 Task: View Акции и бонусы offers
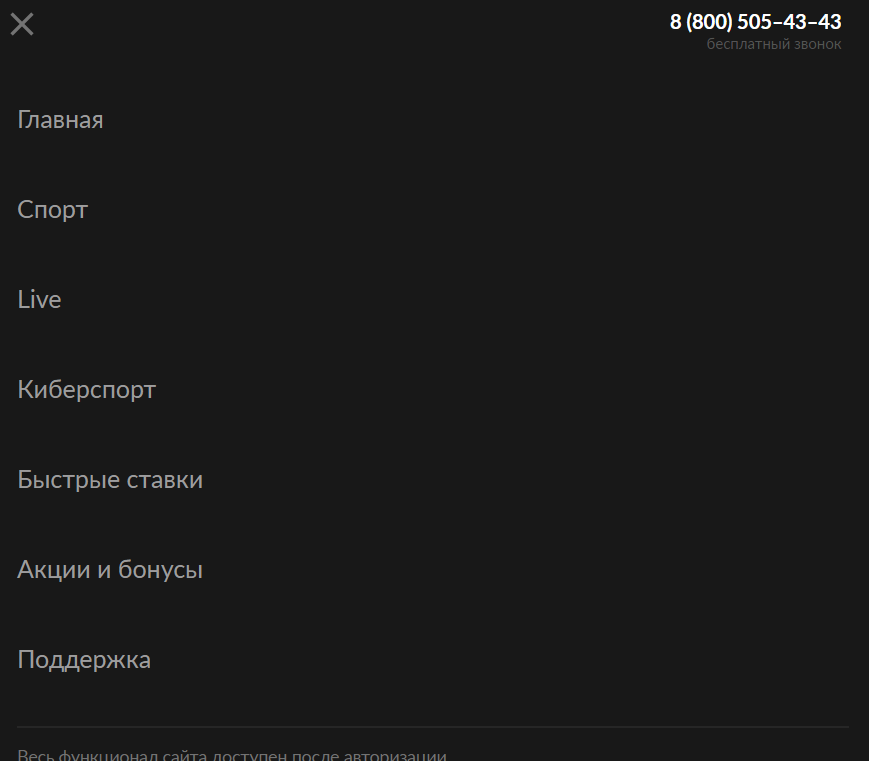[x=110, y=570]
